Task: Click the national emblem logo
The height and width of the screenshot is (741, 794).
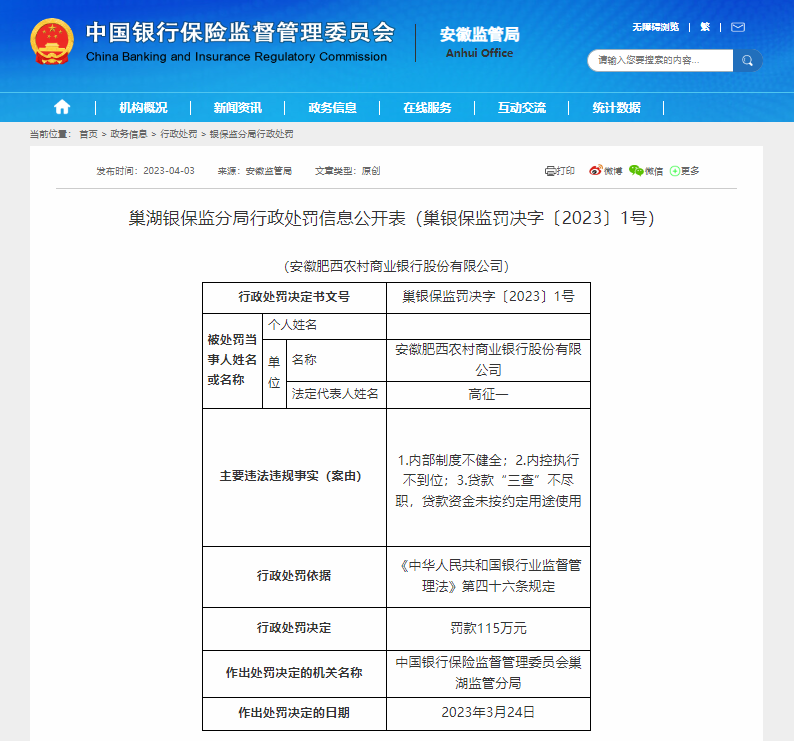Action: [x=52, y=42]
